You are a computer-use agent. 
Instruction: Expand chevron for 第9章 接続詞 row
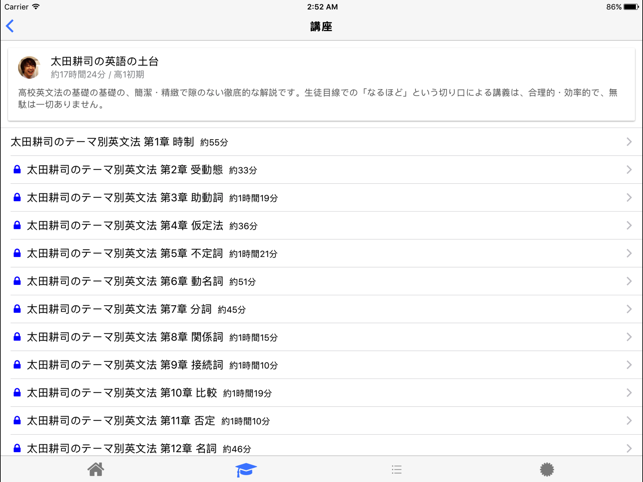629,365
